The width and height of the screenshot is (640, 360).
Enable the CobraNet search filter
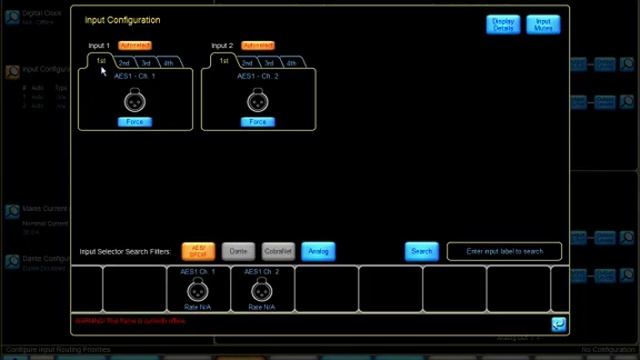click(278, 251)
